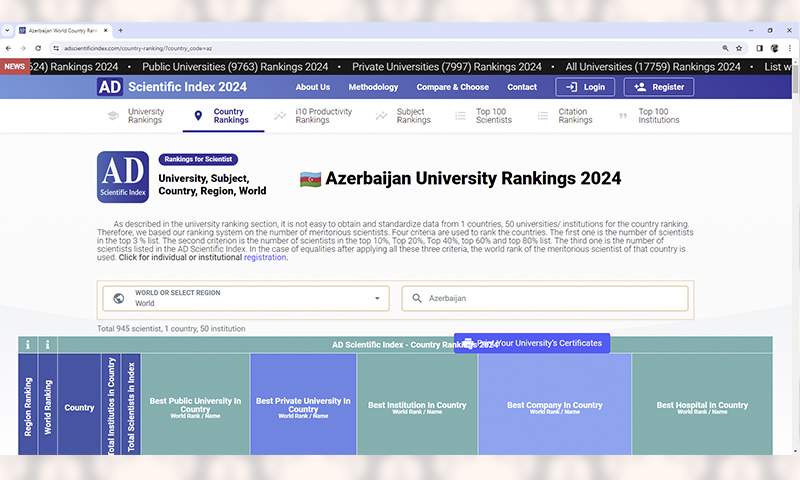Open the World or Select Region dropdown
Screen dimensions: 800x480
point(246,298)
